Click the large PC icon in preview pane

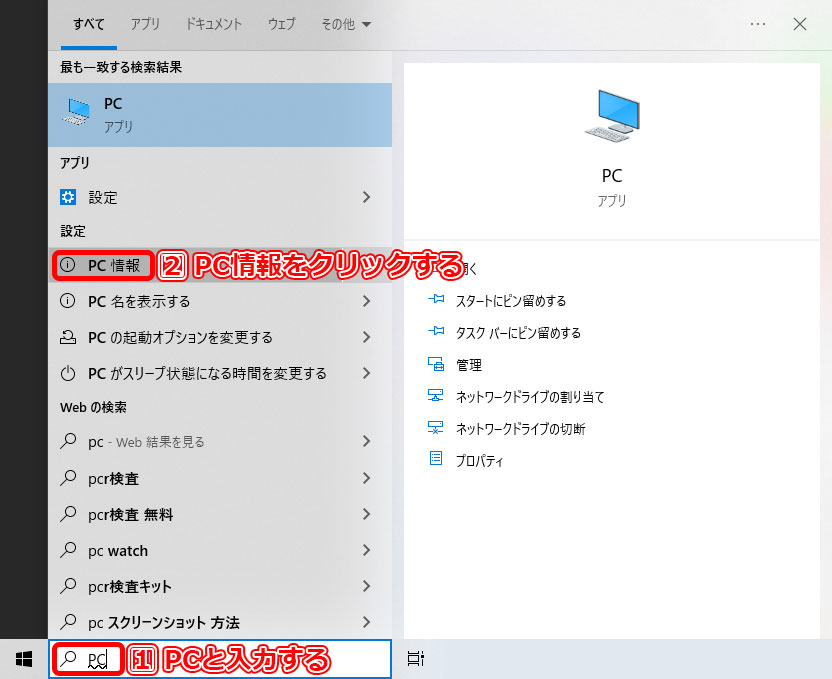(611, 115)
